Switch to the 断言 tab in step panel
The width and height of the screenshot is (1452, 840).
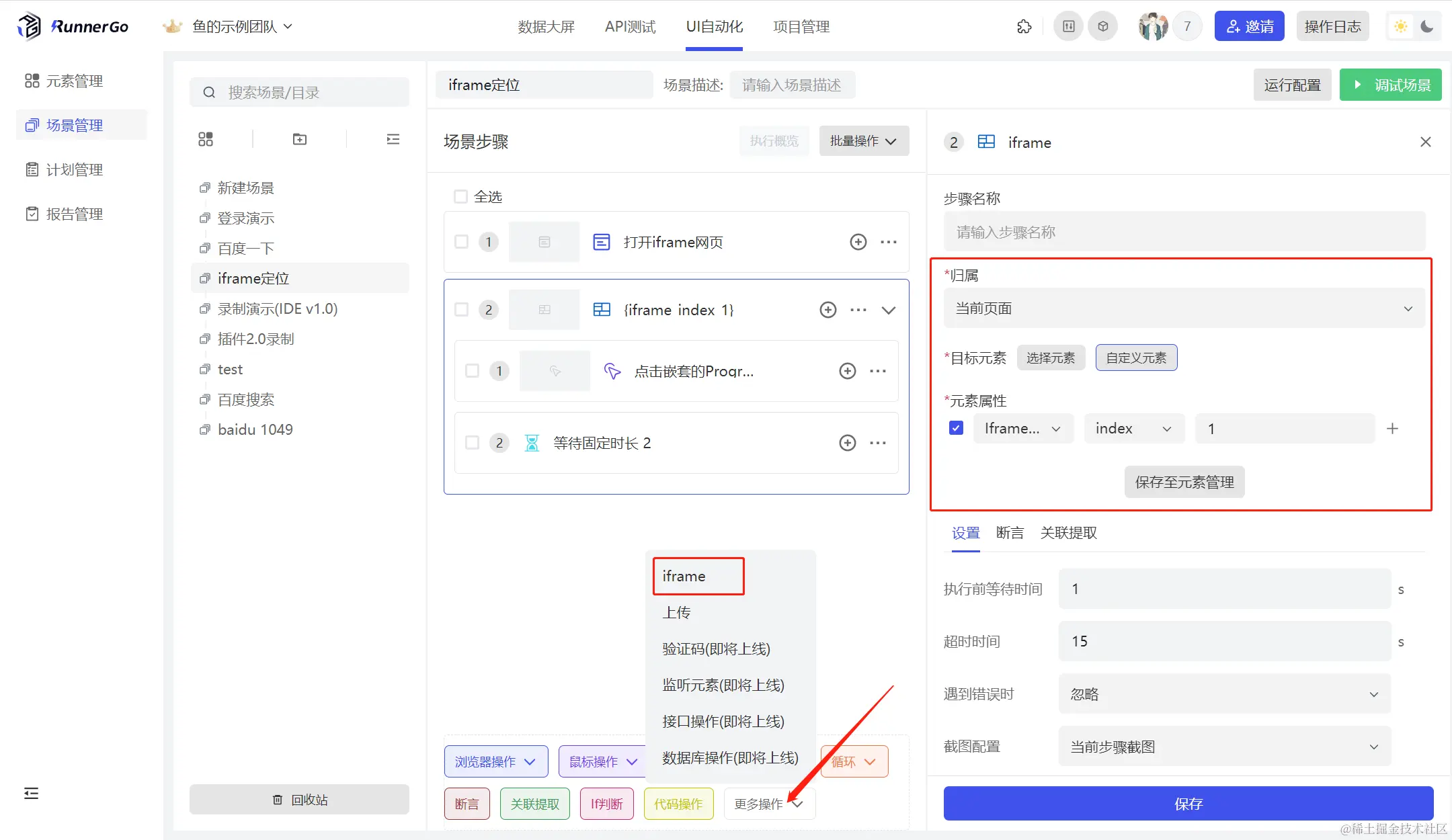(1010, 533)
